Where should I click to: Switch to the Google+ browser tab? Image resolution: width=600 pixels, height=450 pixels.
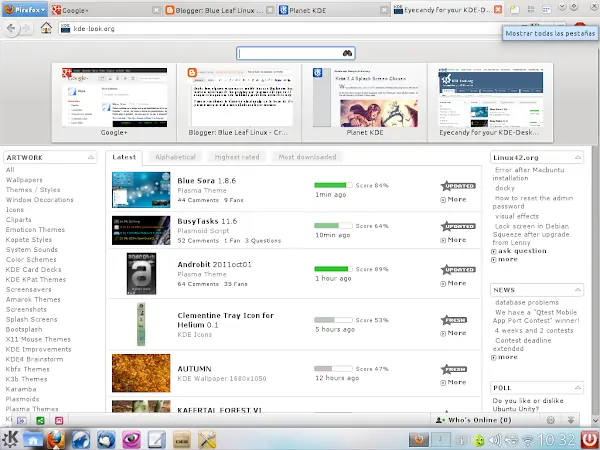(101, 10)
